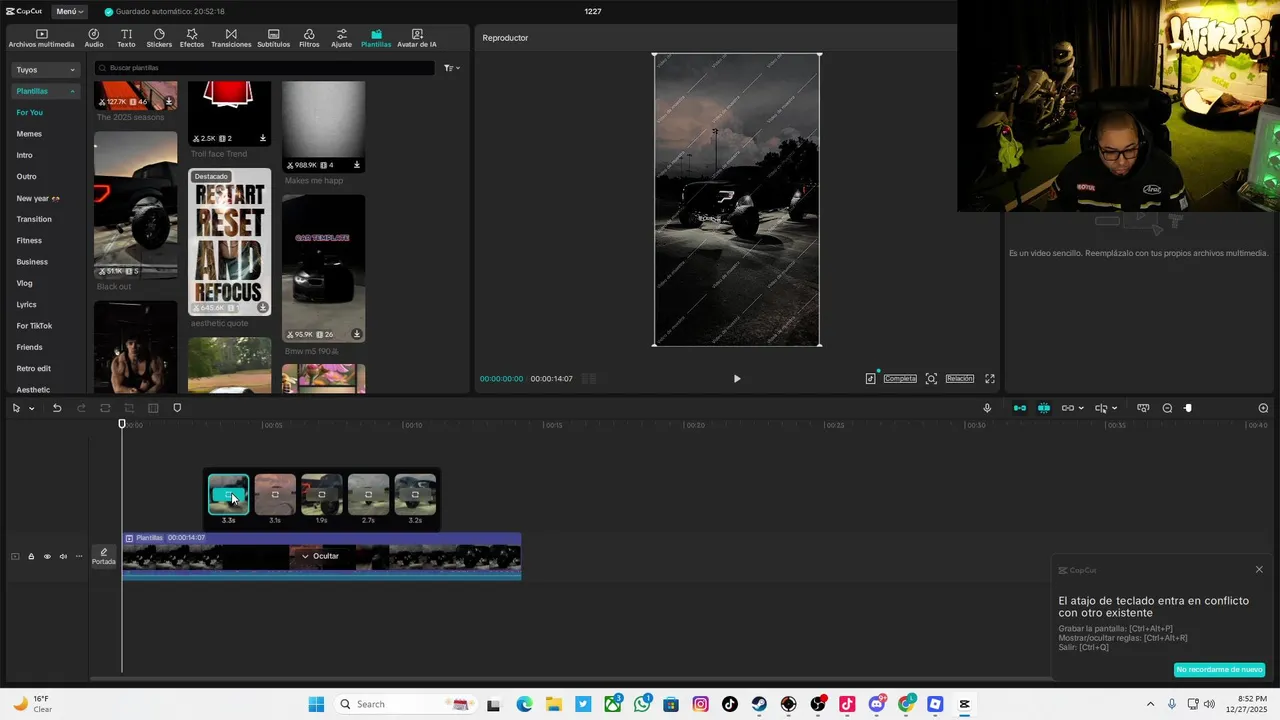Select the Vlog category
The height and width of the screenshot is (720, 1280).
(24, 283)
